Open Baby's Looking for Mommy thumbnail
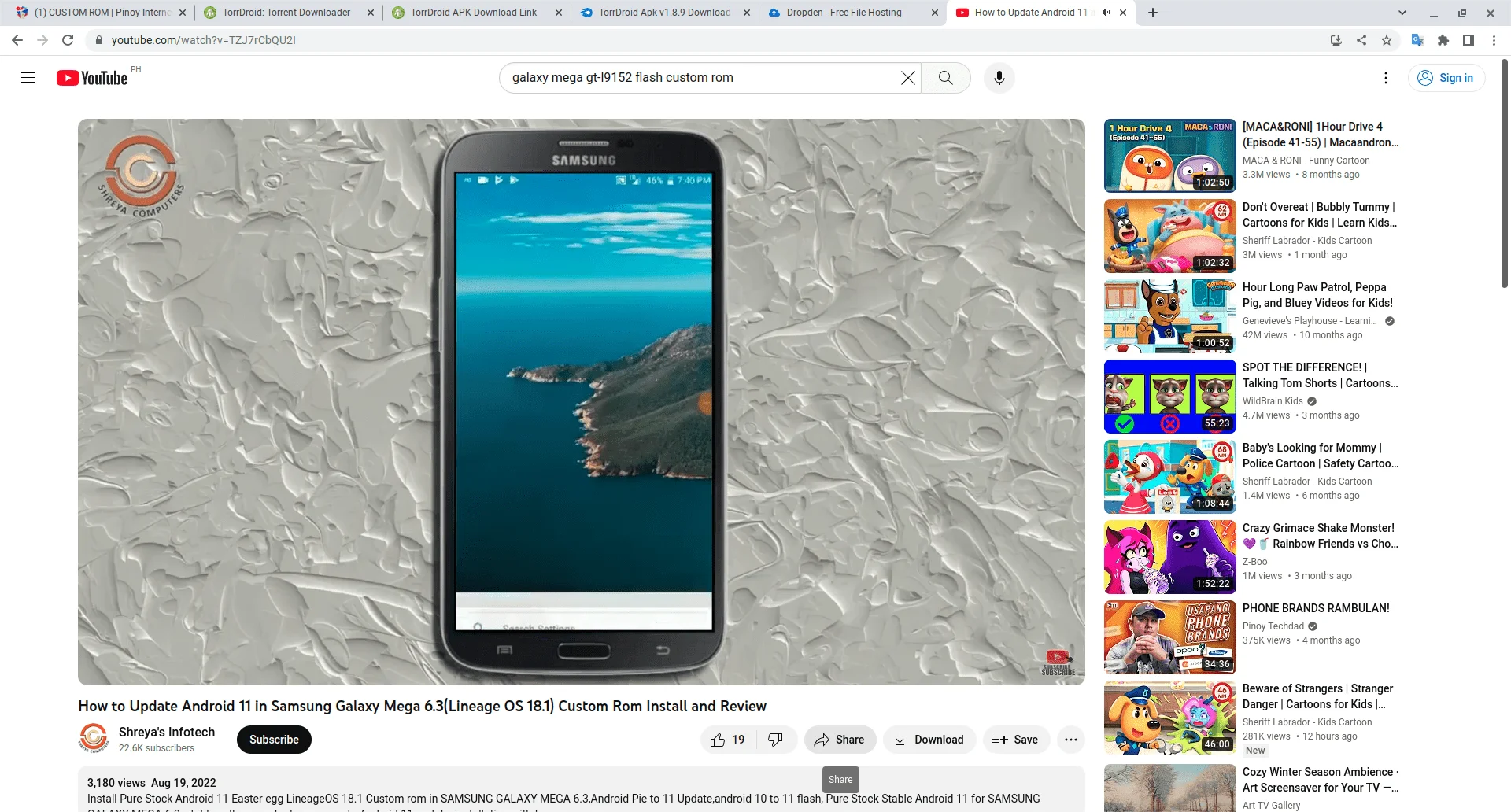1511x812 pixels. pos(1169,477)
